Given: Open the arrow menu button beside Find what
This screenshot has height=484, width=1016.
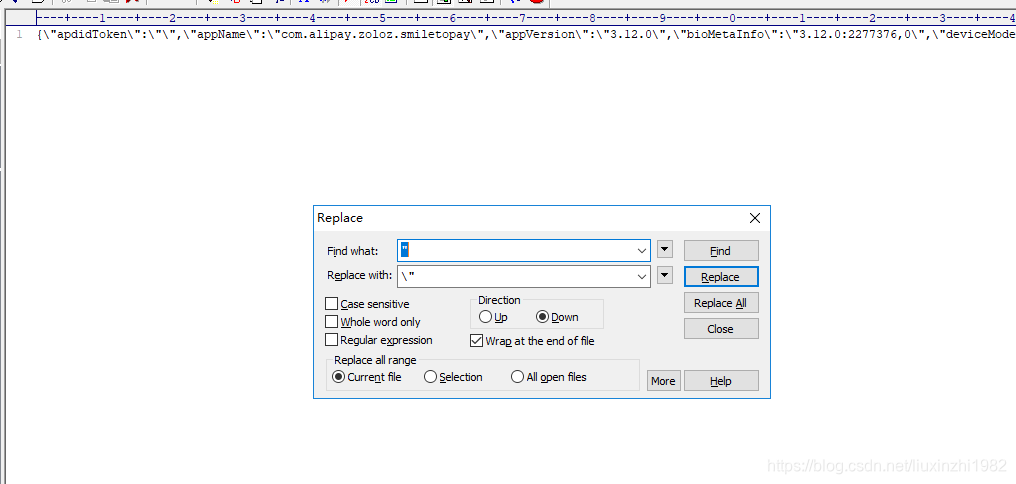Looking at the screenshot, I should click(x=665, y=249).
